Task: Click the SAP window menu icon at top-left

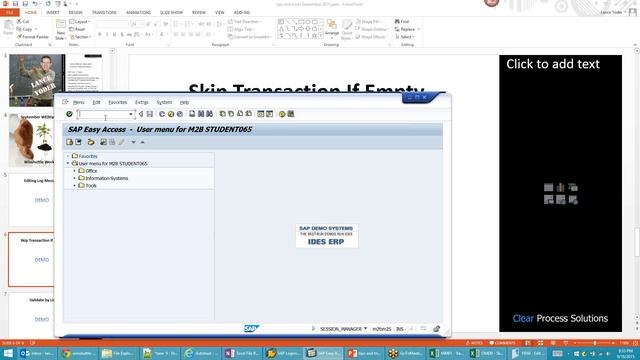Action: point(65,102)
